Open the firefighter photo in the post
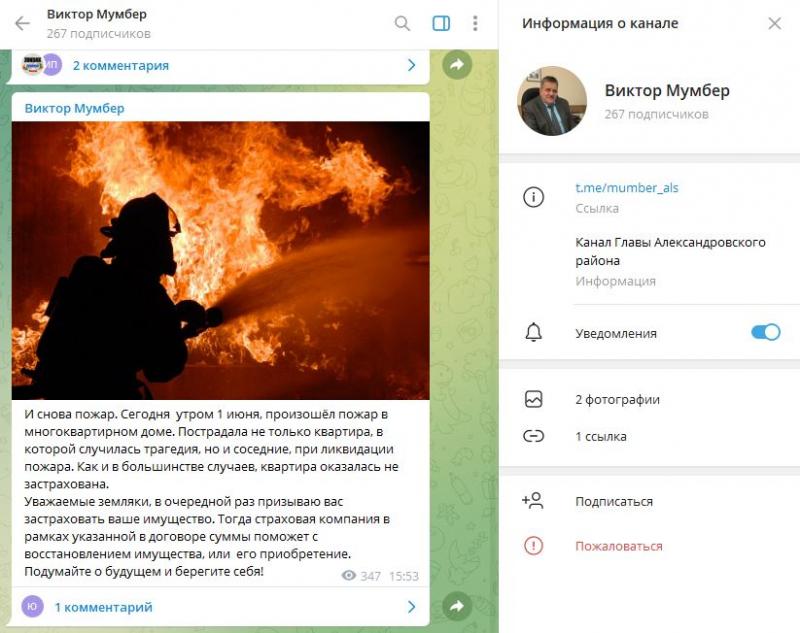Image resolution: width=800 pixels, height=633 pixels. point(220,260)
